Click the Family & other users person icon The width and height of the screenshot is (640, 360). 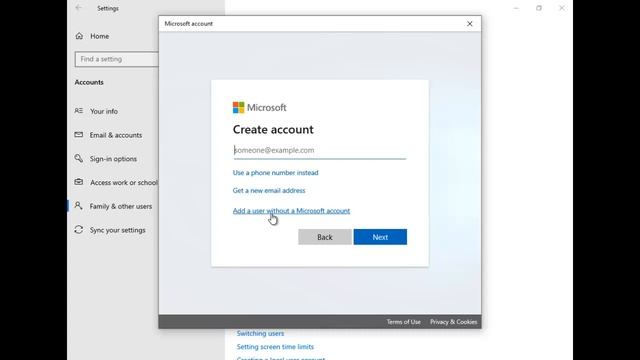78,206
